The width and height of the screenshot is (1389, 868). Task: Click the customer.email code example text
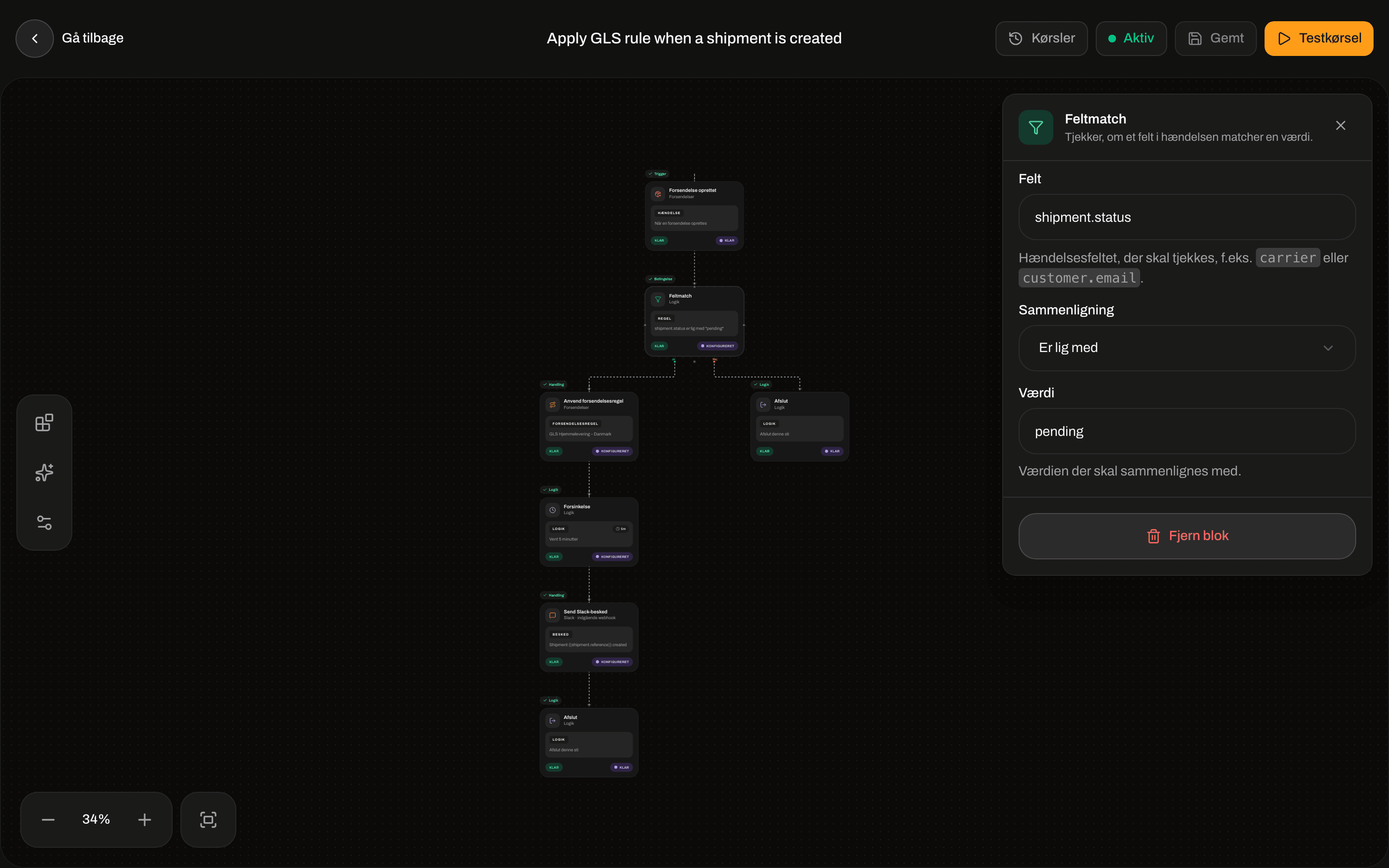[x=1079, y=278]
